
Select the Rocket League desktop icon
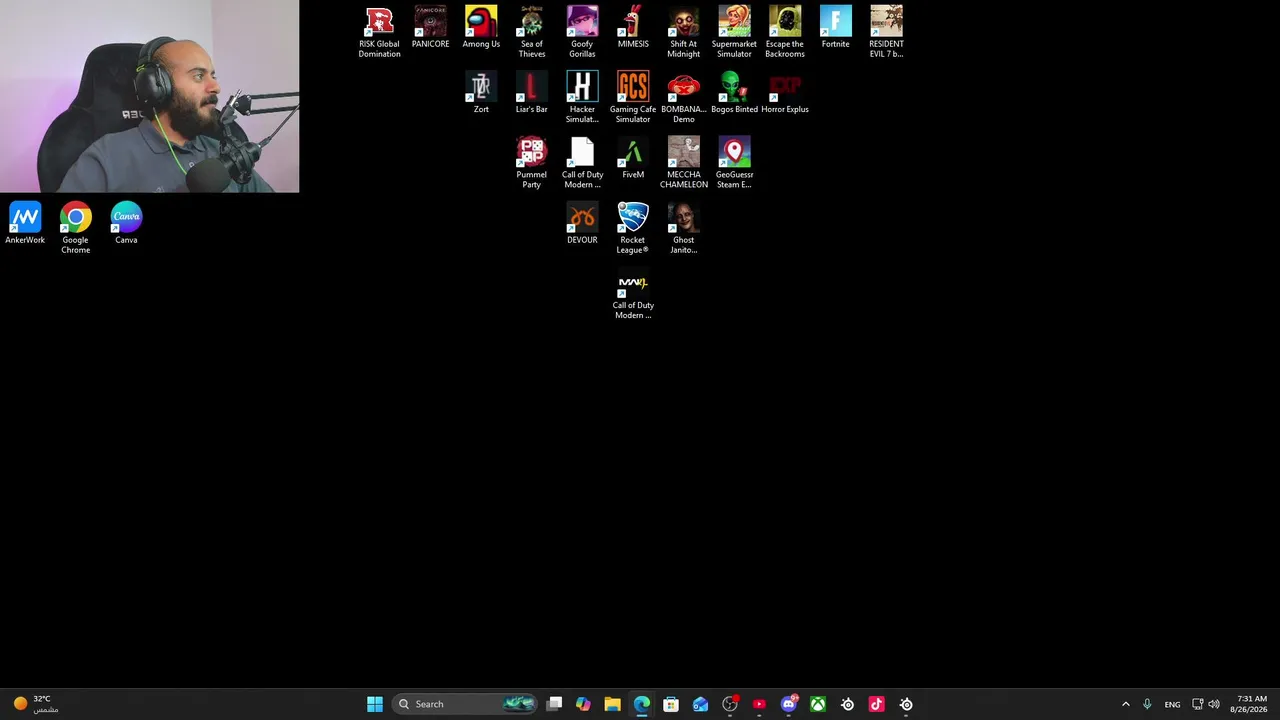(x=633, y=228)
